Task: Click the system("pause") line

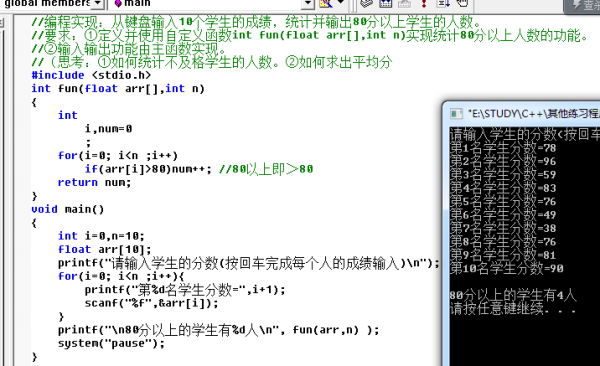Action: (111, 343)
